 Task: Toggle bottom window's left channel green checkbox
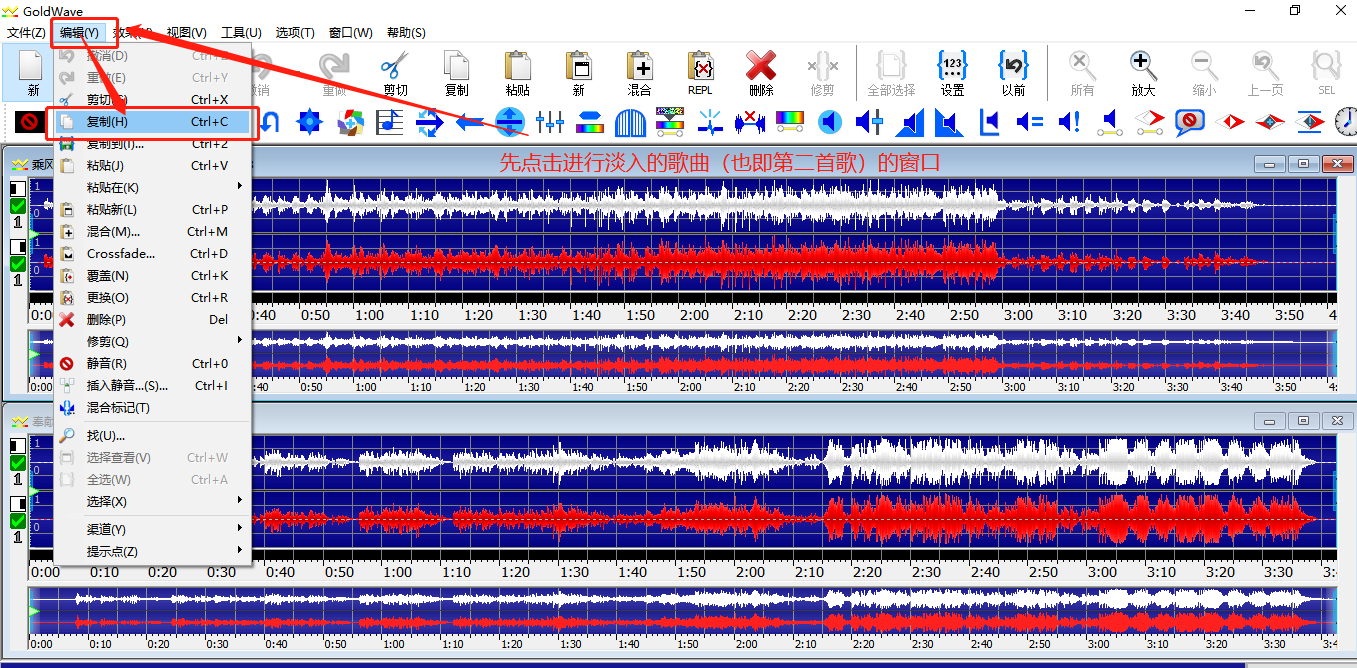[x=18, y=463]
